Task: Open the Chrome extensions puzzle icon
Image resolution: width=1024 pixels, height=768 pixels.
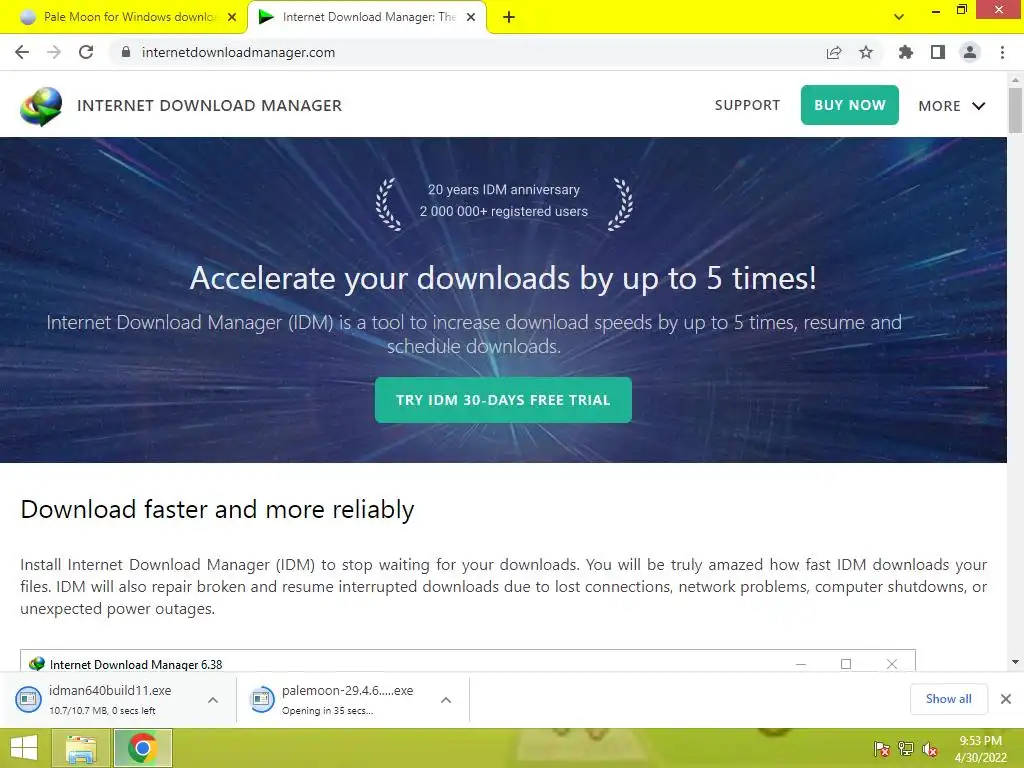Action: (x=906, y=52)
